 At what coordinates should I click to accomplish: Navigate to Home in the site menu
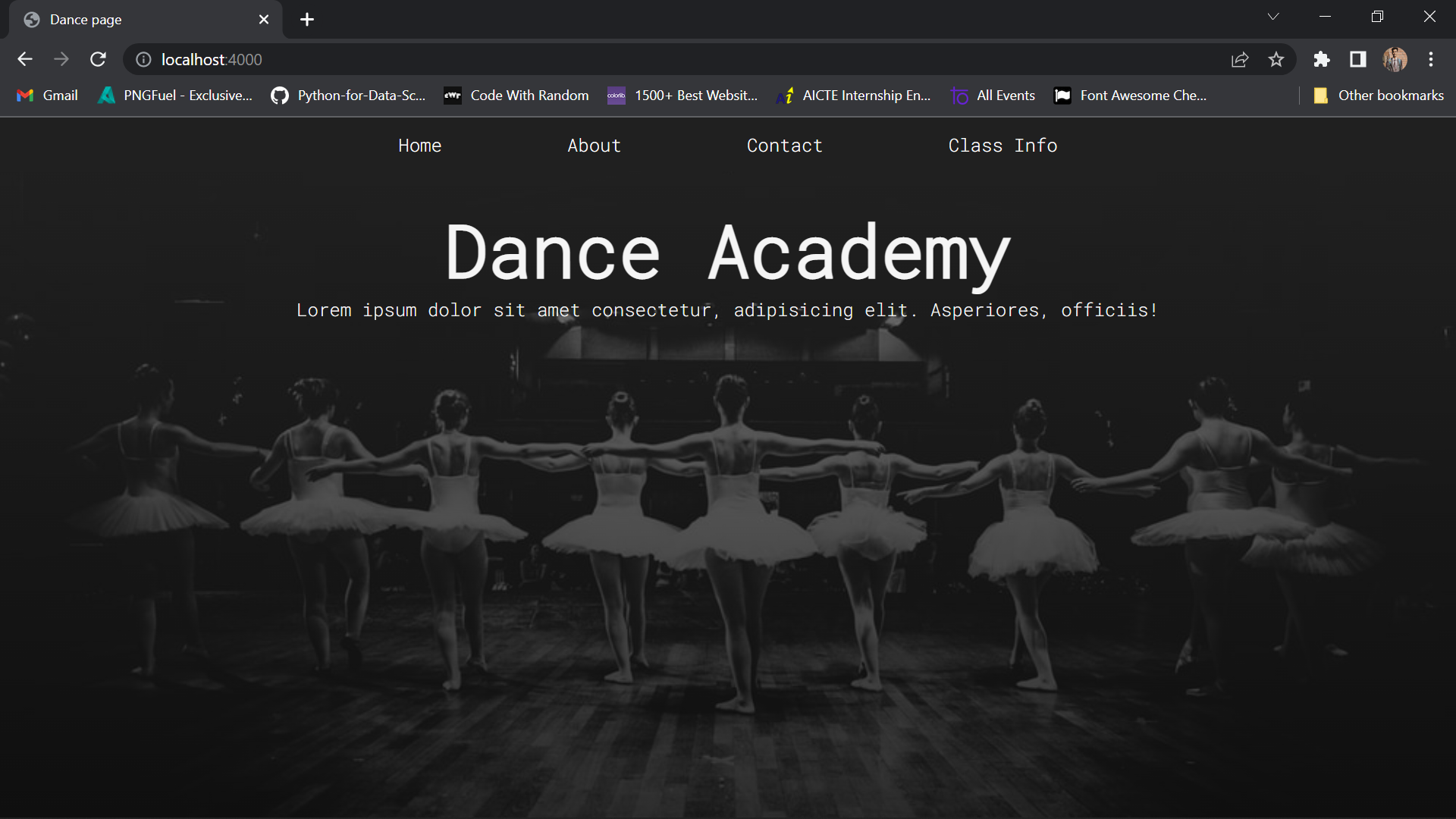419,146
